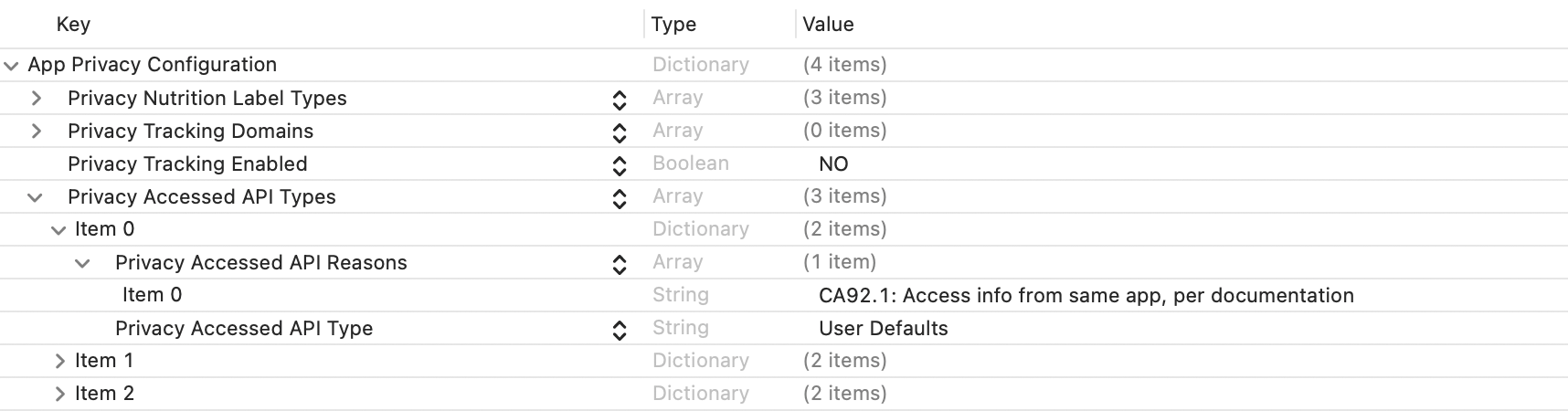The image size is (1568, 411).
Task: Click the Type column header
Action: (673, 25)
